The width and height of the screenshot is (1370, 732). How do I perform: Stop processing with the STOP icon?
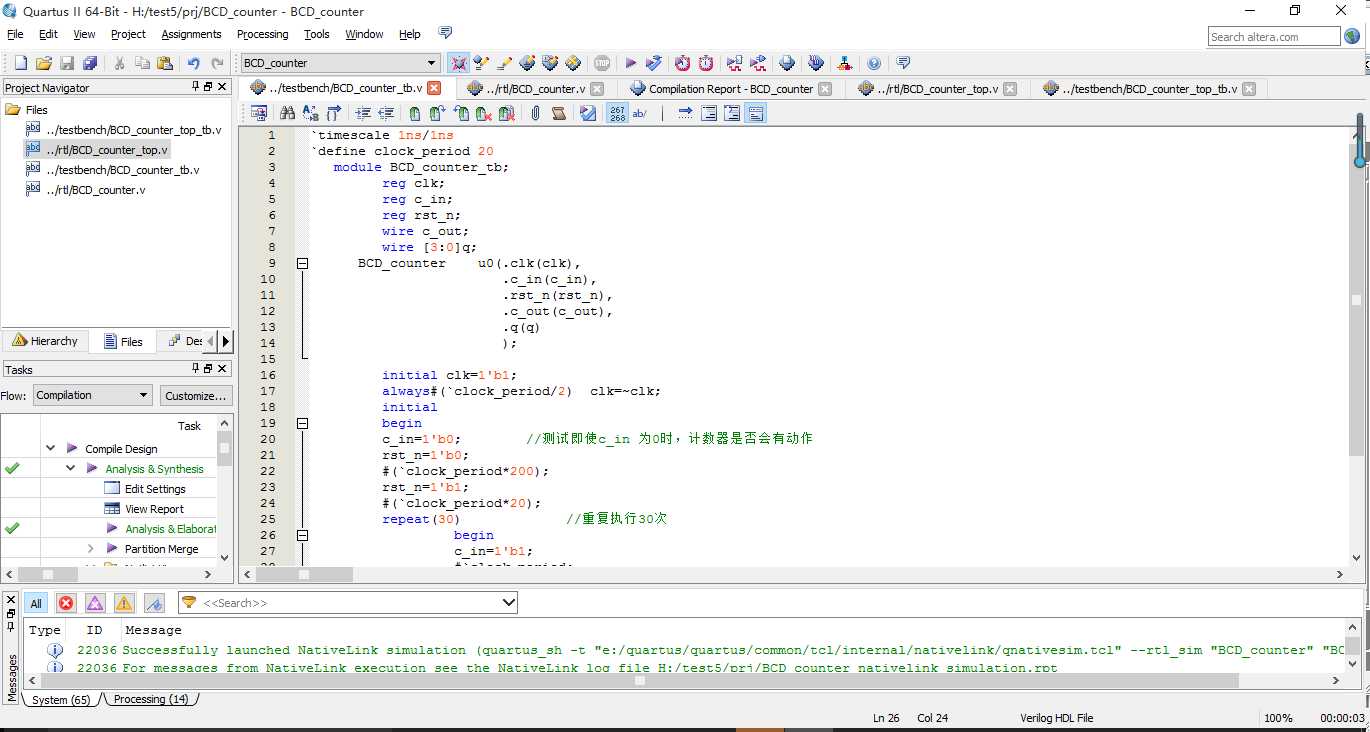pos(601,63)
